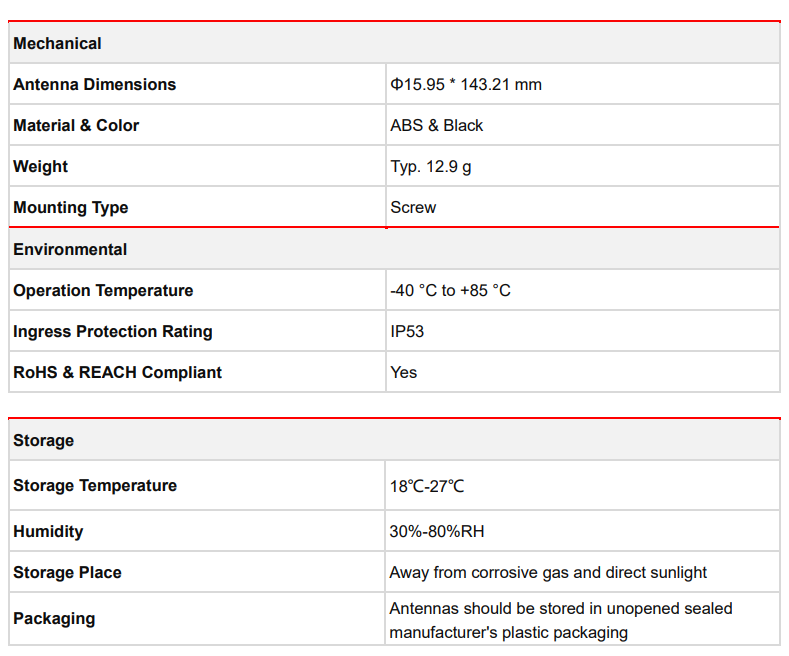
Task: Click the Φ15.95 * 143.21 mm value
Action: pos(465,85)
